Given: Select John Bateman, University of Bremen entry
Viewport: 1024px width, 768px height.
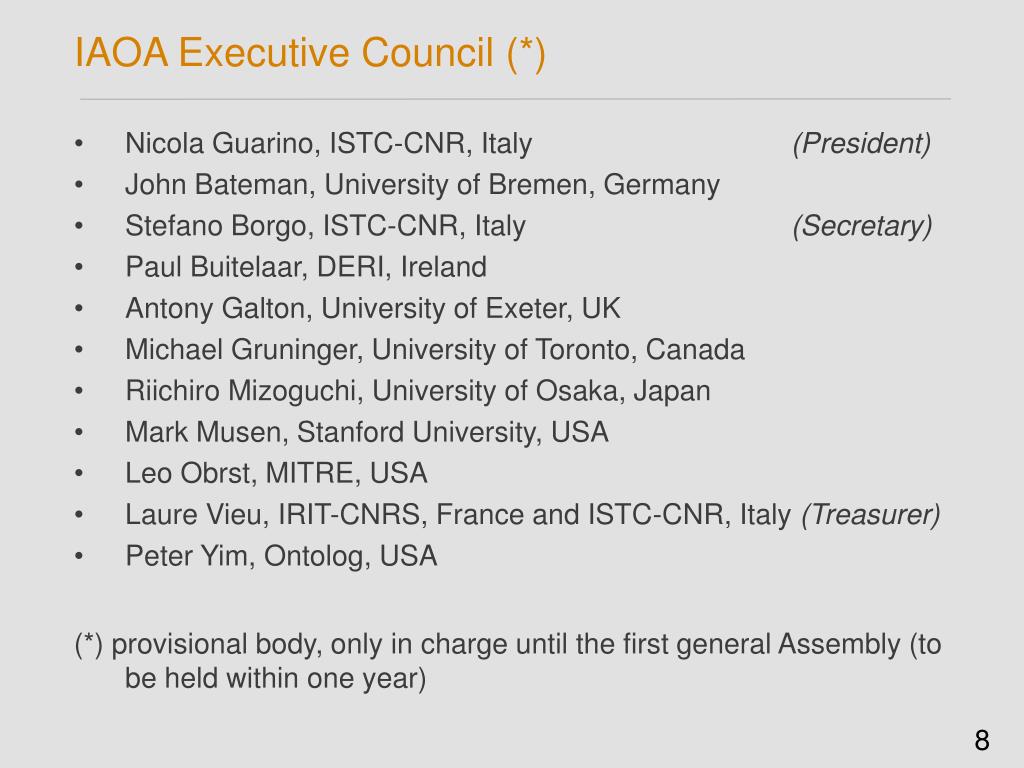Looking at the screenshot, I should click(x=423, y=185).
